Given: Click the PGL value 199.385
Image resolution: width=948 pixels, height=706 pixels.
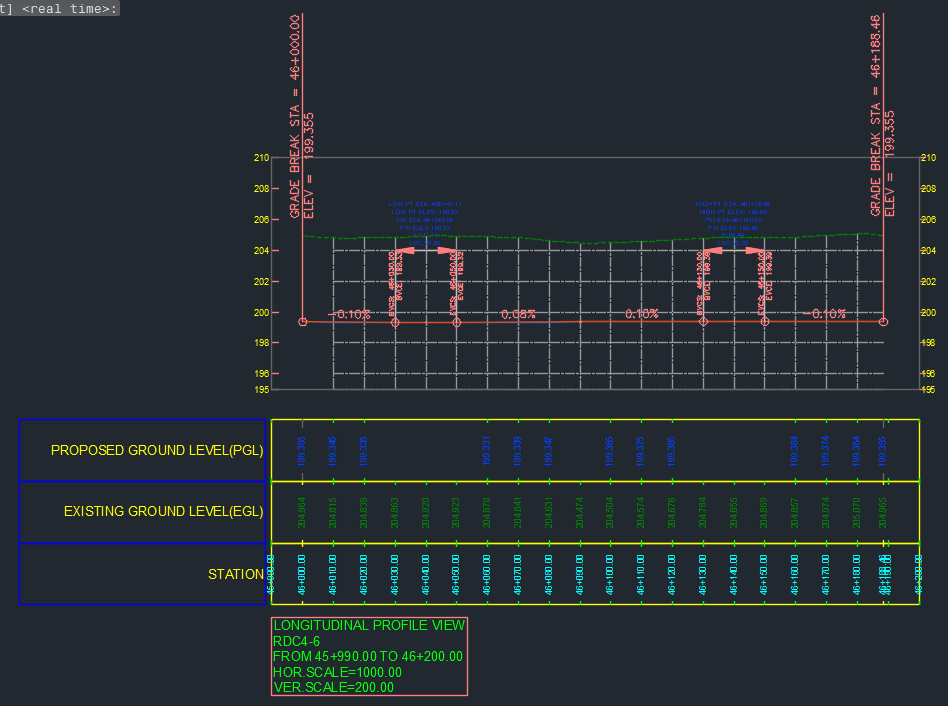Looking at the screenshot, I should point(672,451).
